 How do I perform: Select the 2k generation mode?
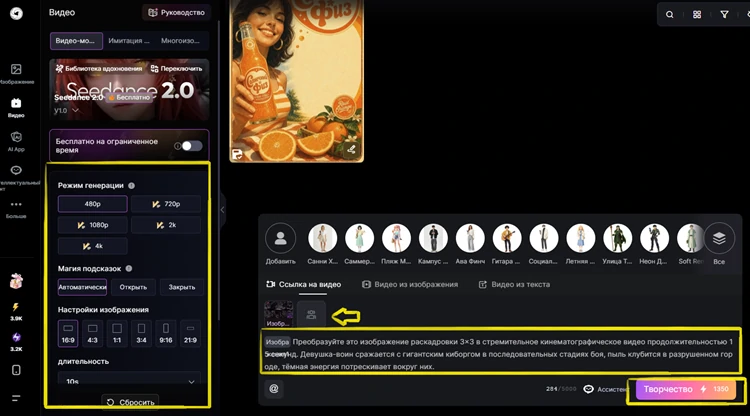tap(166, 225)
